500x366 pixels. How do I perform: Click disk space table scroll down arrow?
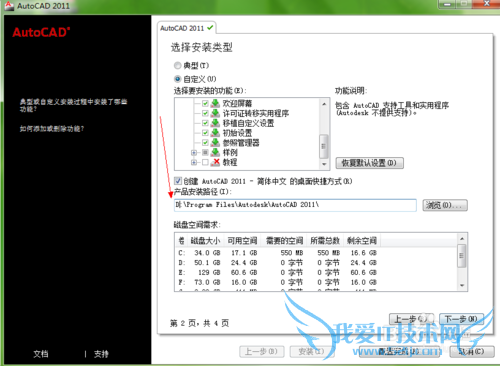click(x=462, y=285)
